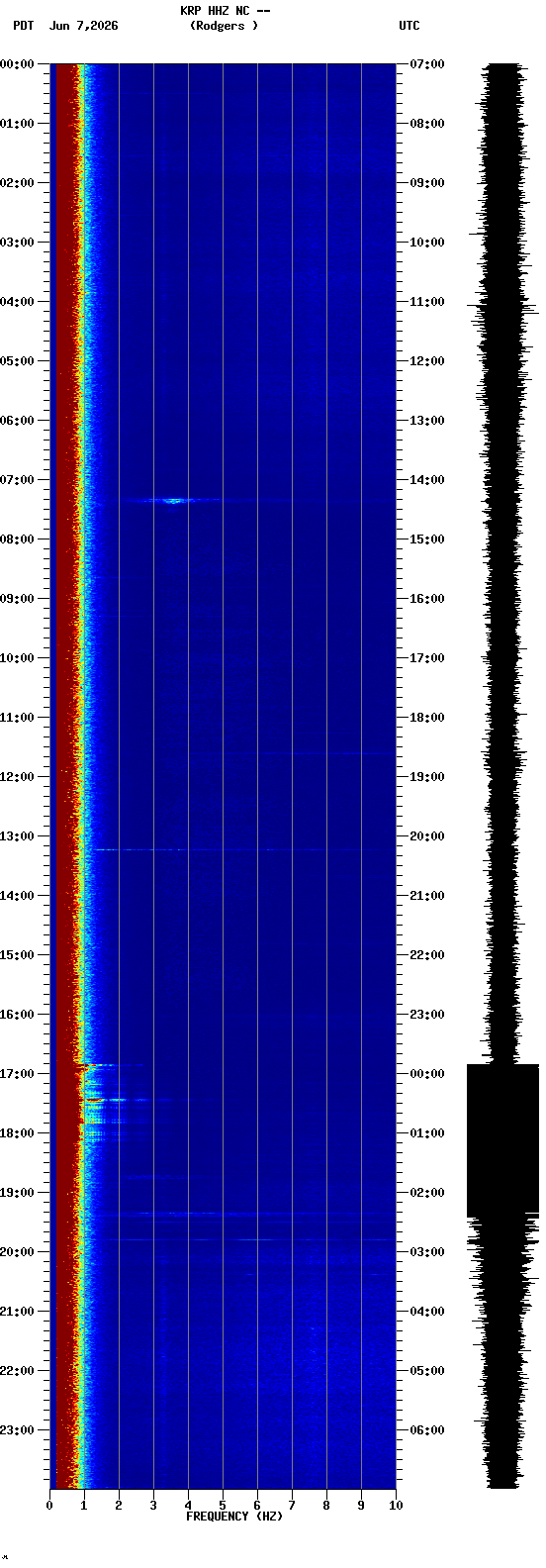Click the 04:00 label on the UTC axis
Viewport: 546px width, 1568px height.
point(427,1312)
